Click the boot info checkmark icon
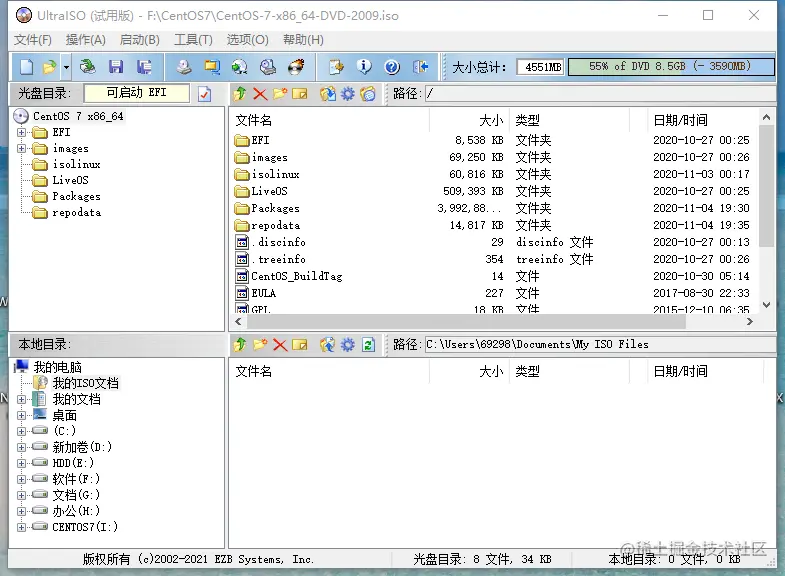The image size is (785, 576). 205,94
